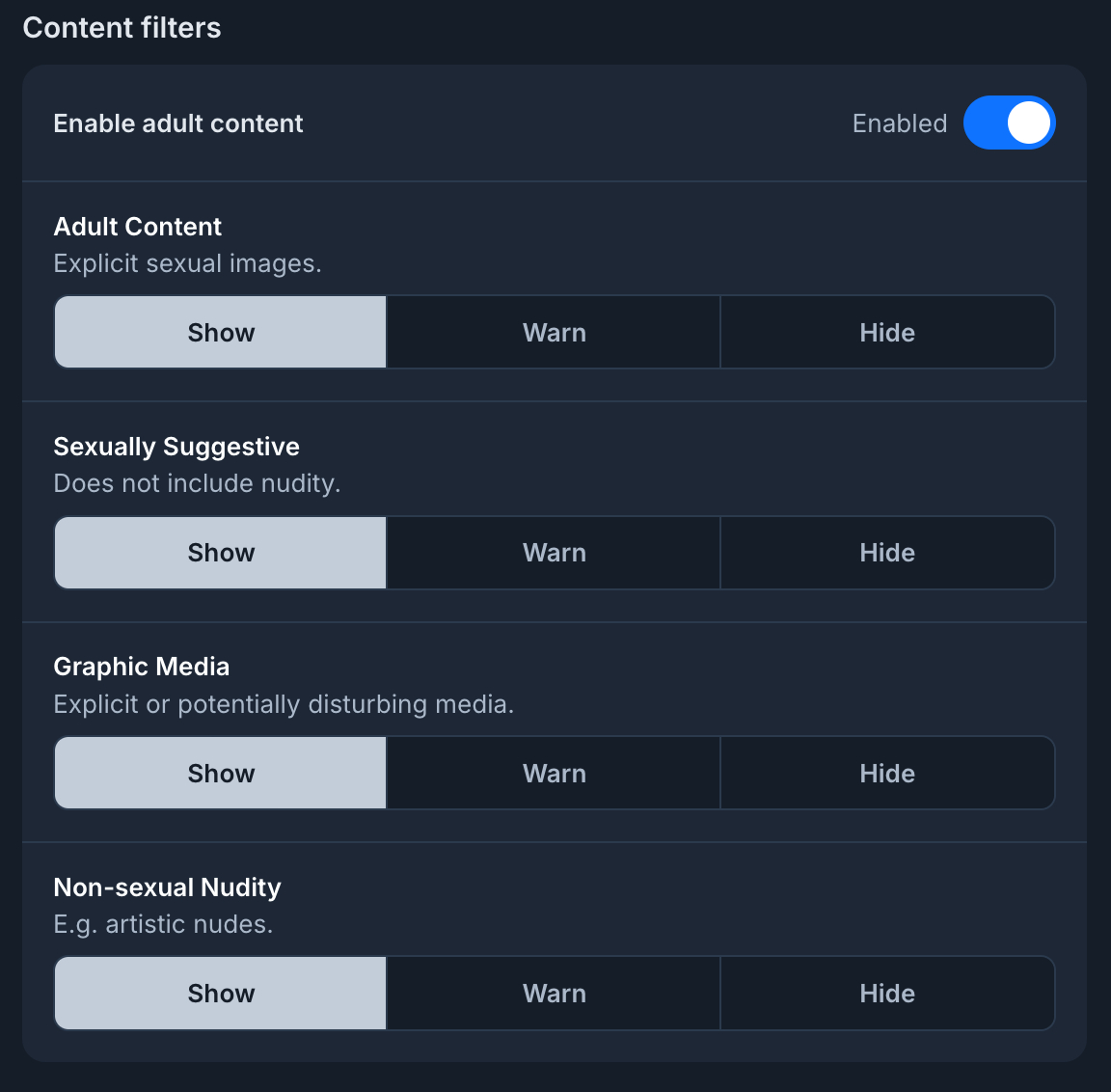Select Show for Graphic Media
Screen dimensions: 1111x1092
(x=221, y=774)
